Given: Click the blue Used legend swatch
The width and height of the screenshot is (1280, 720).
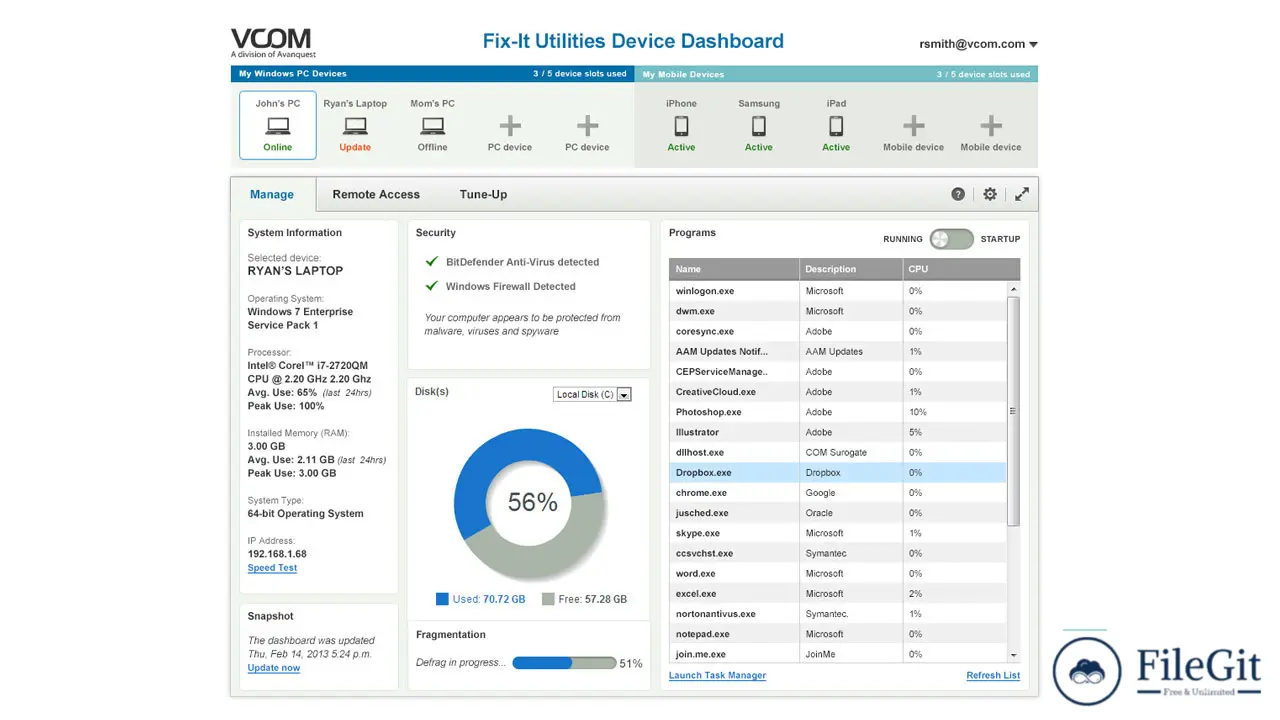Looking at the screenshot, I should point(442,599).
